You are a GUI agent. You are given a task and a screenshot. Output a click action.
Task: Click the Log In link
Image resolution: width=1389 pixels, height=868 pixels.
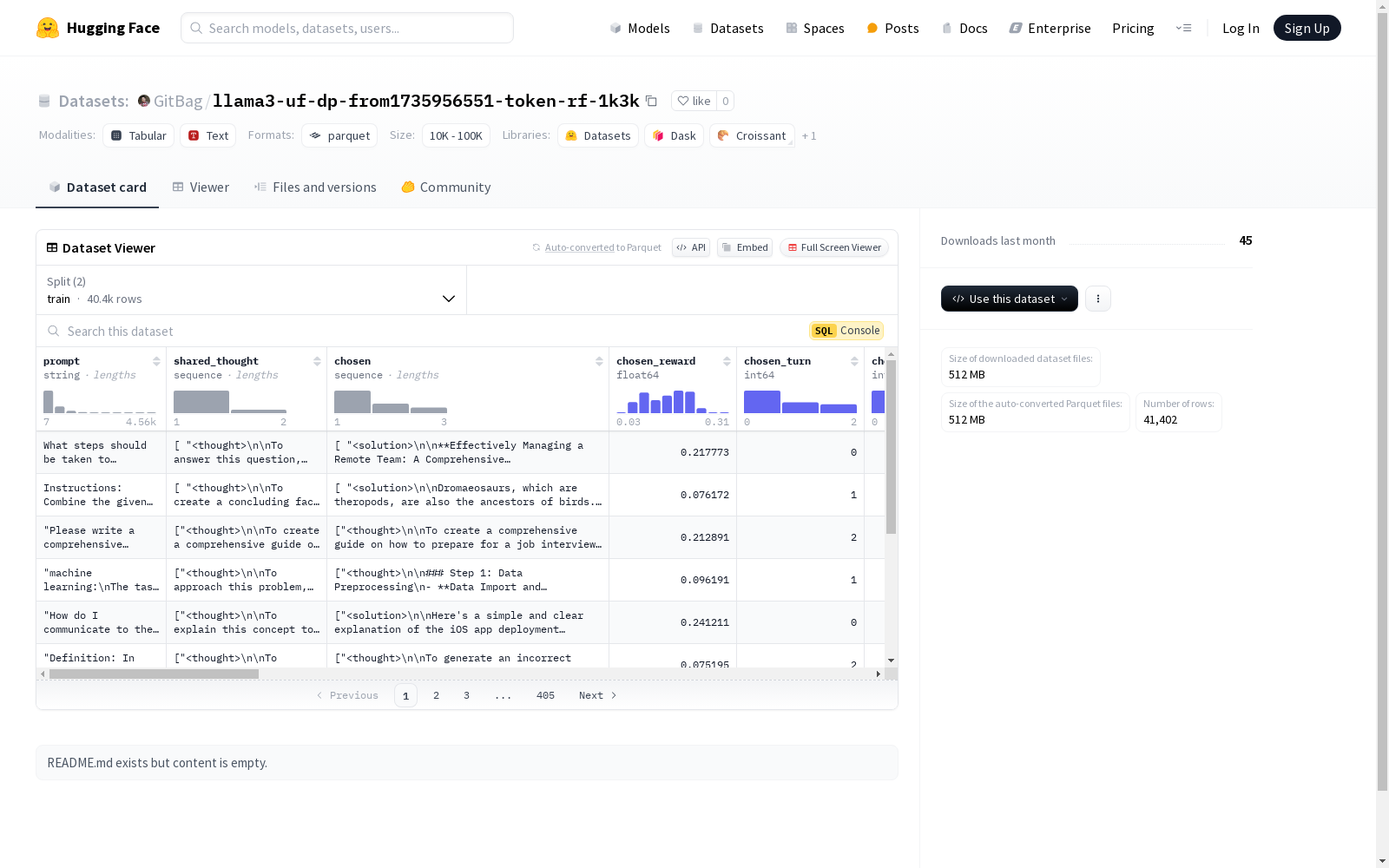1241,28
